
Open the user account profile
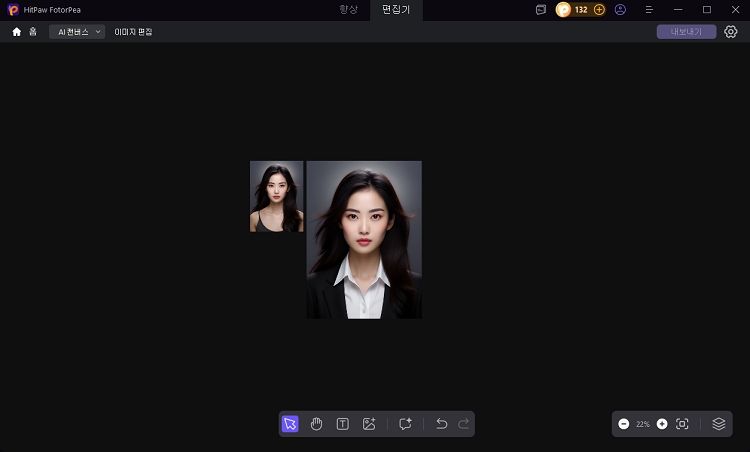pos(620,10)
